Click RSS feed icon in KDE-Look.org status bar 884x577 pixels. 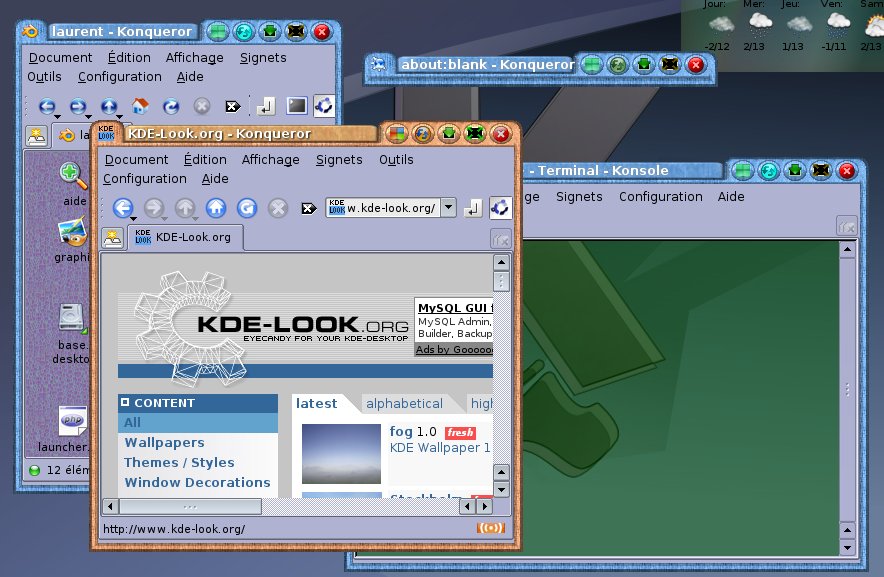click(x=490, y=528)
